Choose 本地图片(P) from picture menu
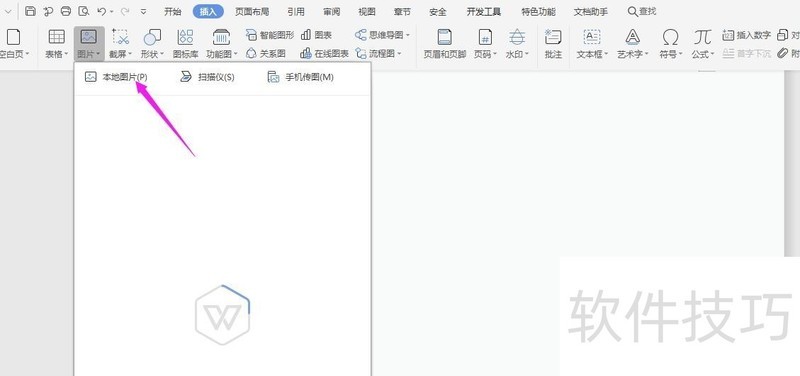The width and height of the screenshot is (800, 376). coord(116,77)
